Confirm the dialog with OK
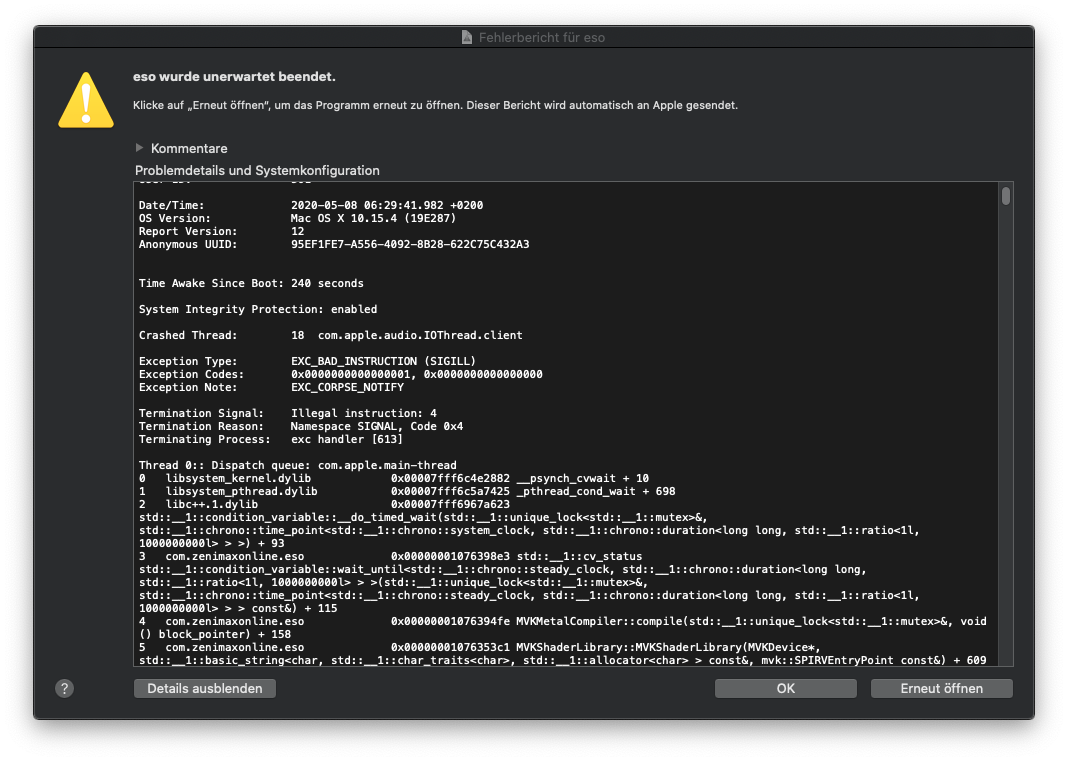The height and width of the screenshot is (761, 1068). [785, 688]
